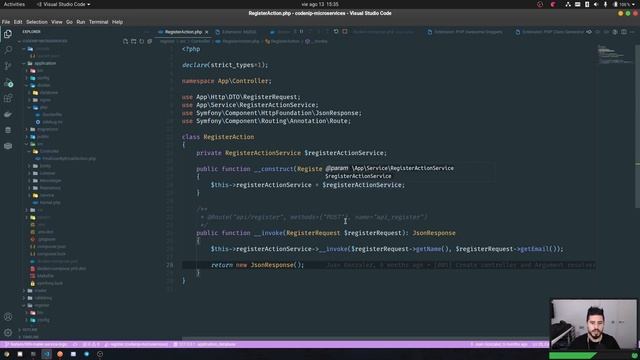
Task: Open View menu
Action: pos(57,22)
